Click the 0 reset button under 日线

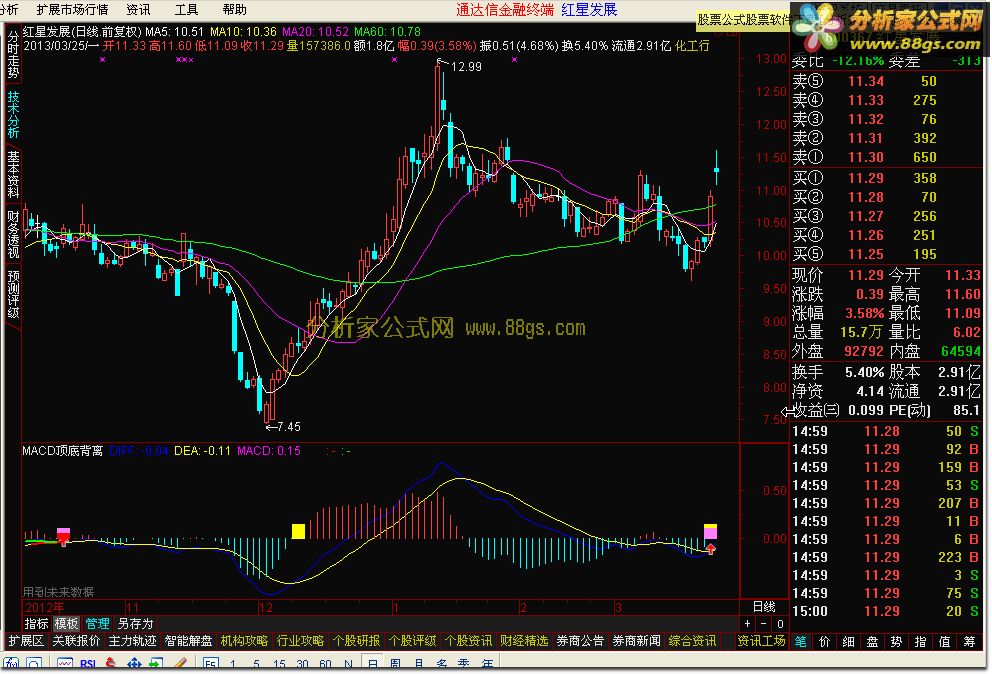click(x=780, y=624)
